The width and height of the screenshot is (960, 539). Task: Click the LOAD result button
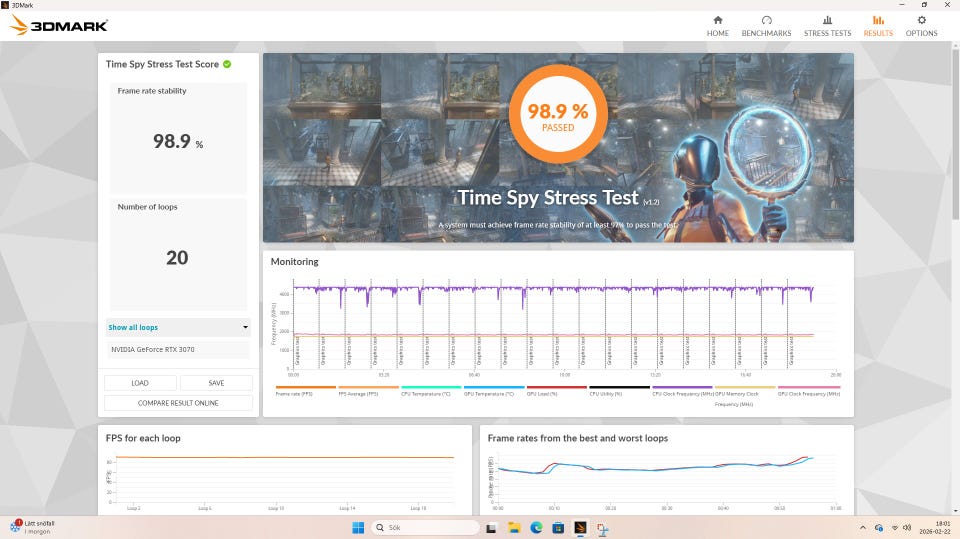coord(140,383)
